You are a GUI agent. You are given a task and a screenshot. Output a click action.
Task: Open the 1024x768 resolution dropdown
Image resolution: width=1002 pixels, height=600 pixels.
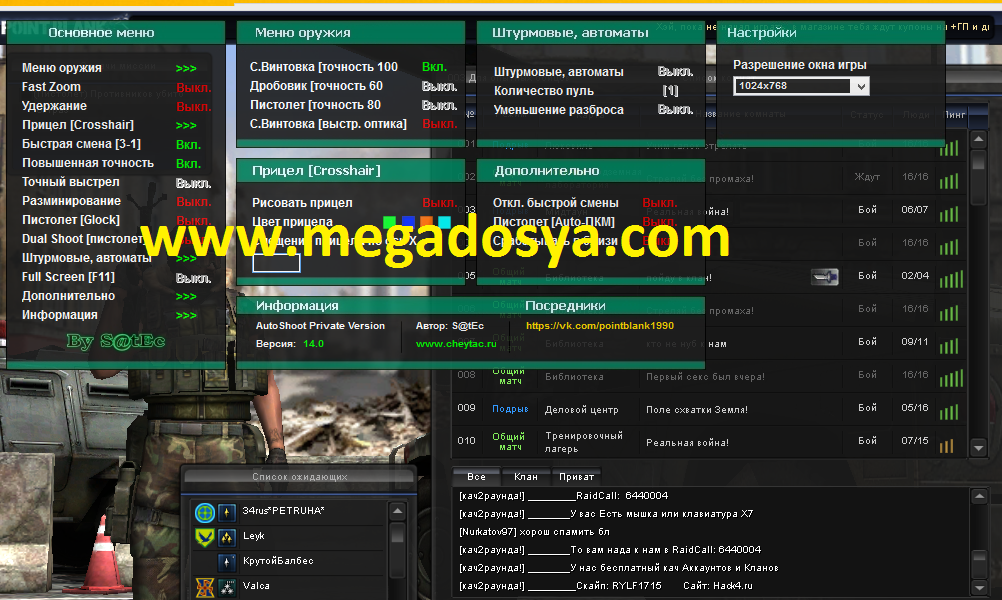tap(801, 86)
